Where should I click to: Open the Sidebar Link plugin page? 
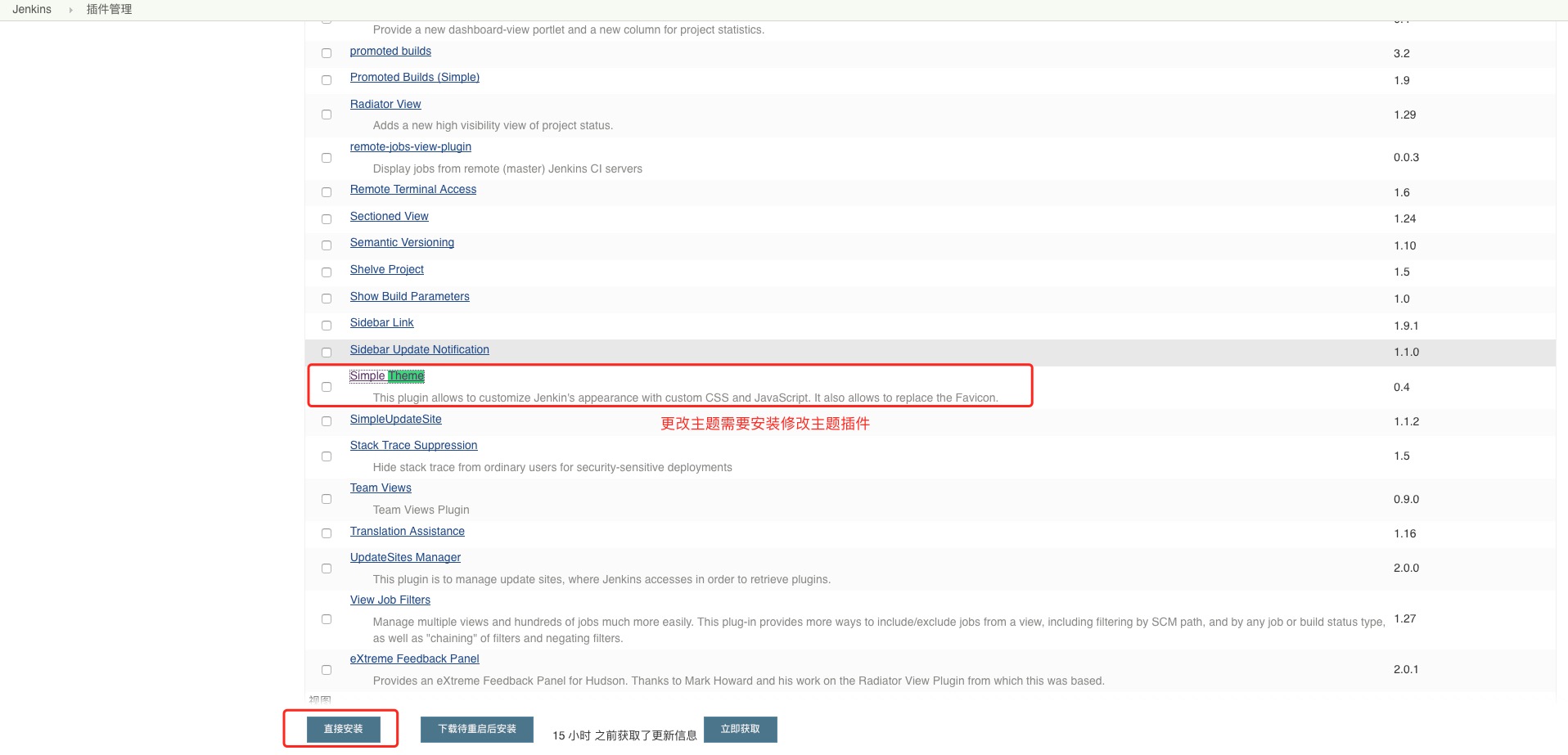[x=382, y=322]
